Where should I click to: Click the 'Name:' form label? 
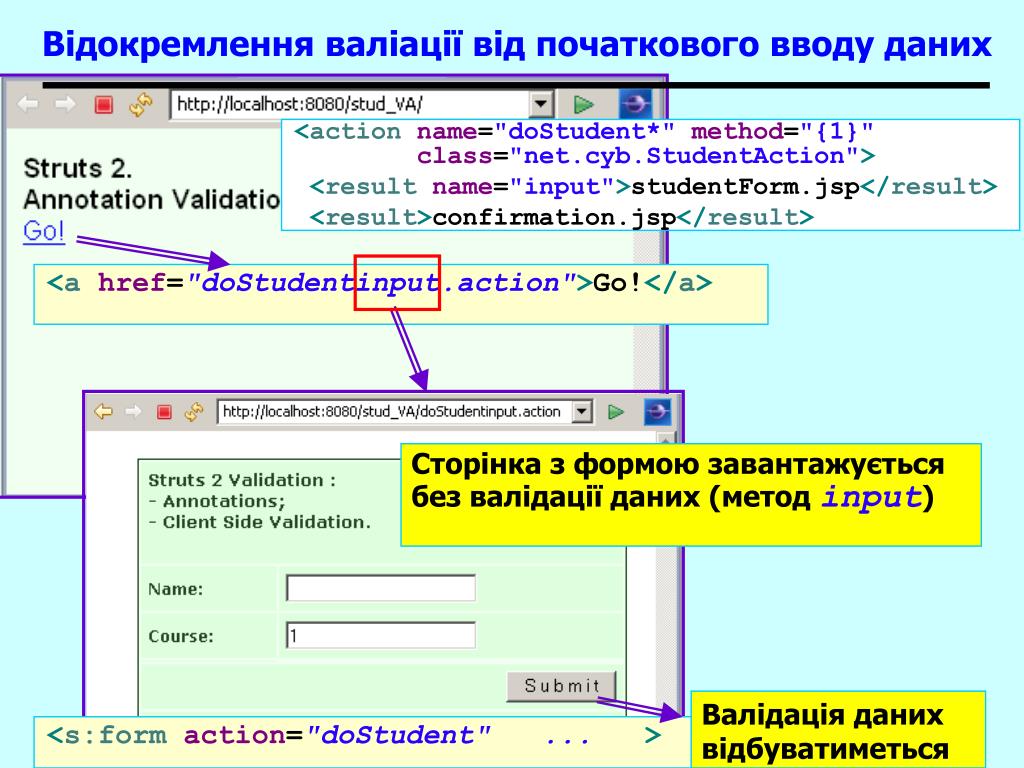pyautogui.click(x=175, y=589)
